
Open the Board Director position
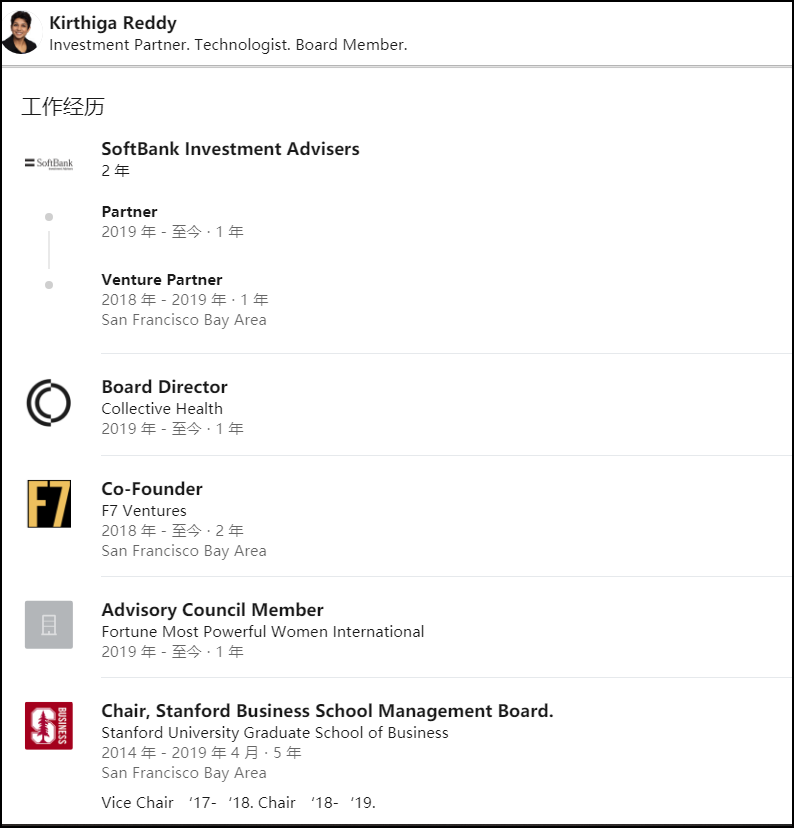(x=164, y=387)
